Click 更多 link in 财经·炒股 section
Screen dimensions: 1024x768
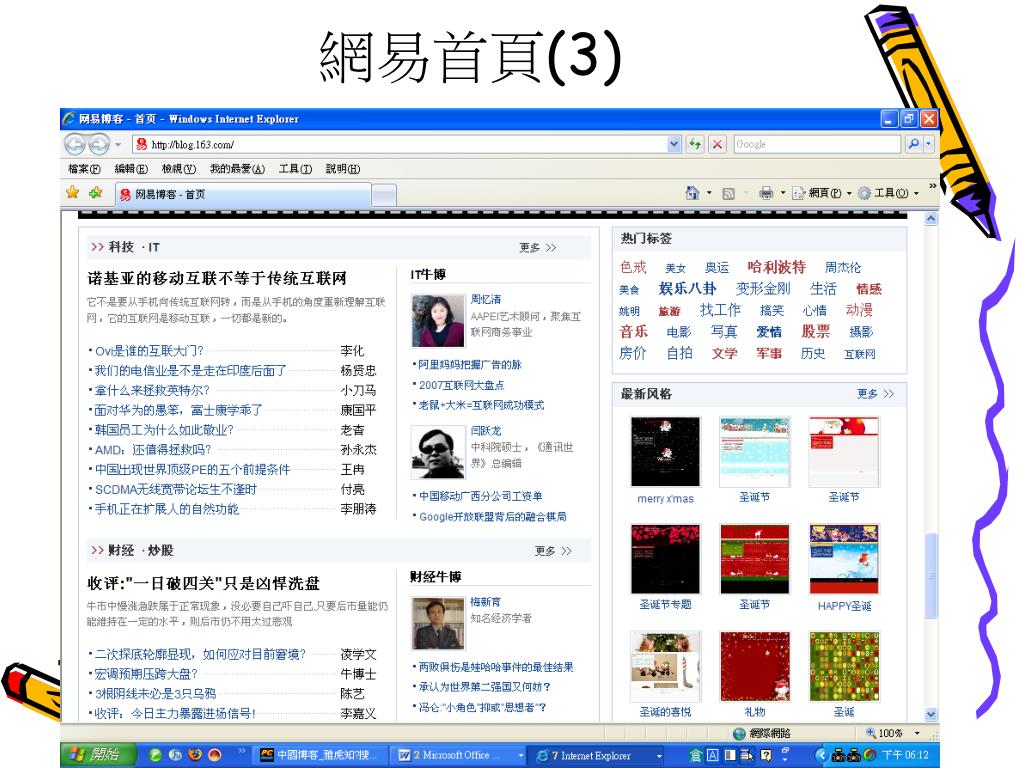[x=552, y=551]
